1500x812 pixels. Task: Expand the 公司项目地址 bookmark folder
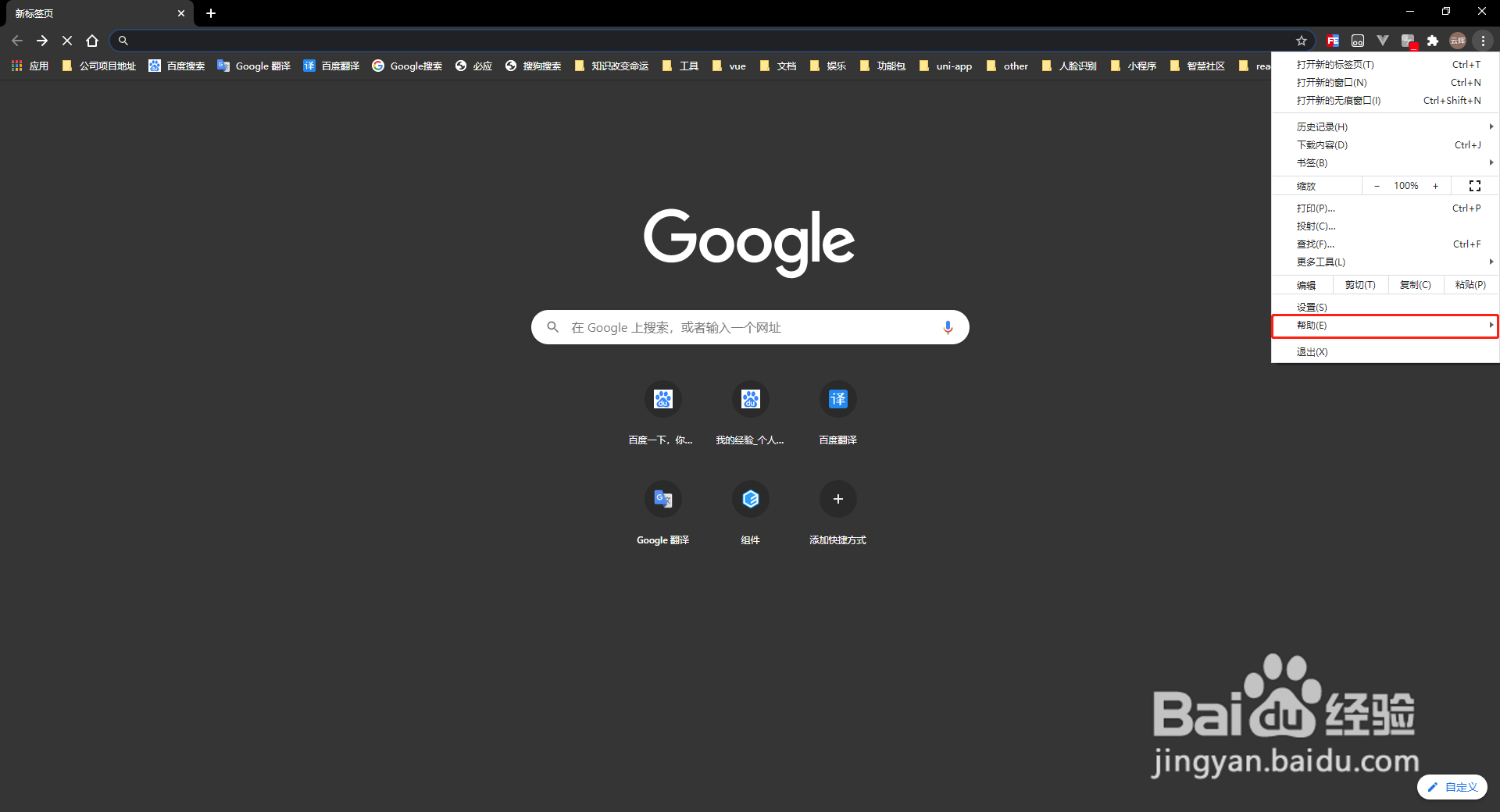pos(98,66)
